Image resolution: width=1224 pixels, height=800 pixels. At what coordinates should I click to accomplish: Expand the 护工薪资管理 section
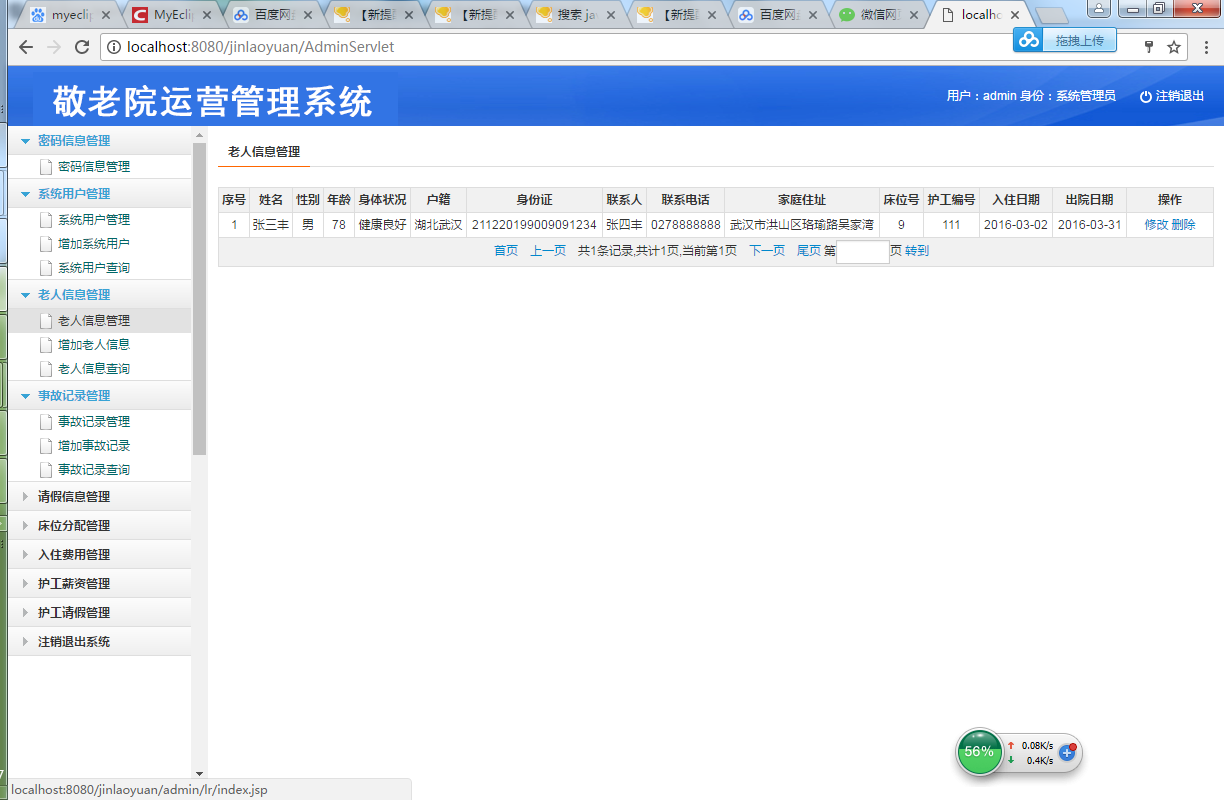pos(25,584)
